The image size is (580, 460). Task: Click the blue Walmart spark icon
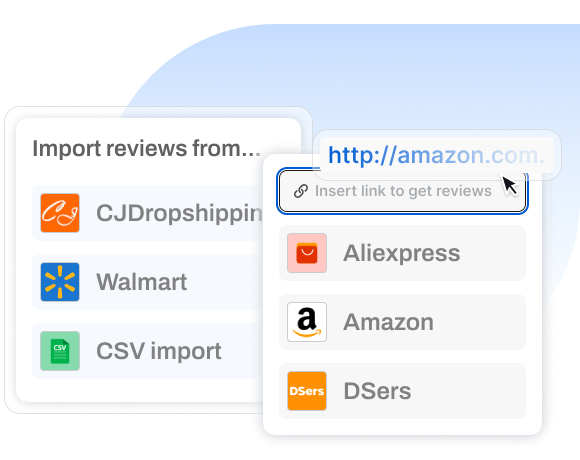click(60, 282)
